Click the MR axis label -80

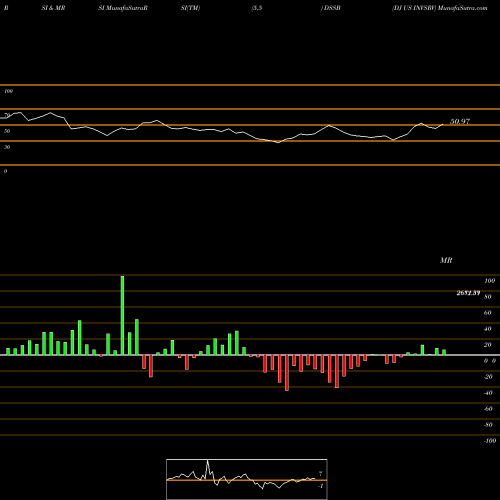(x=488, y=425)
